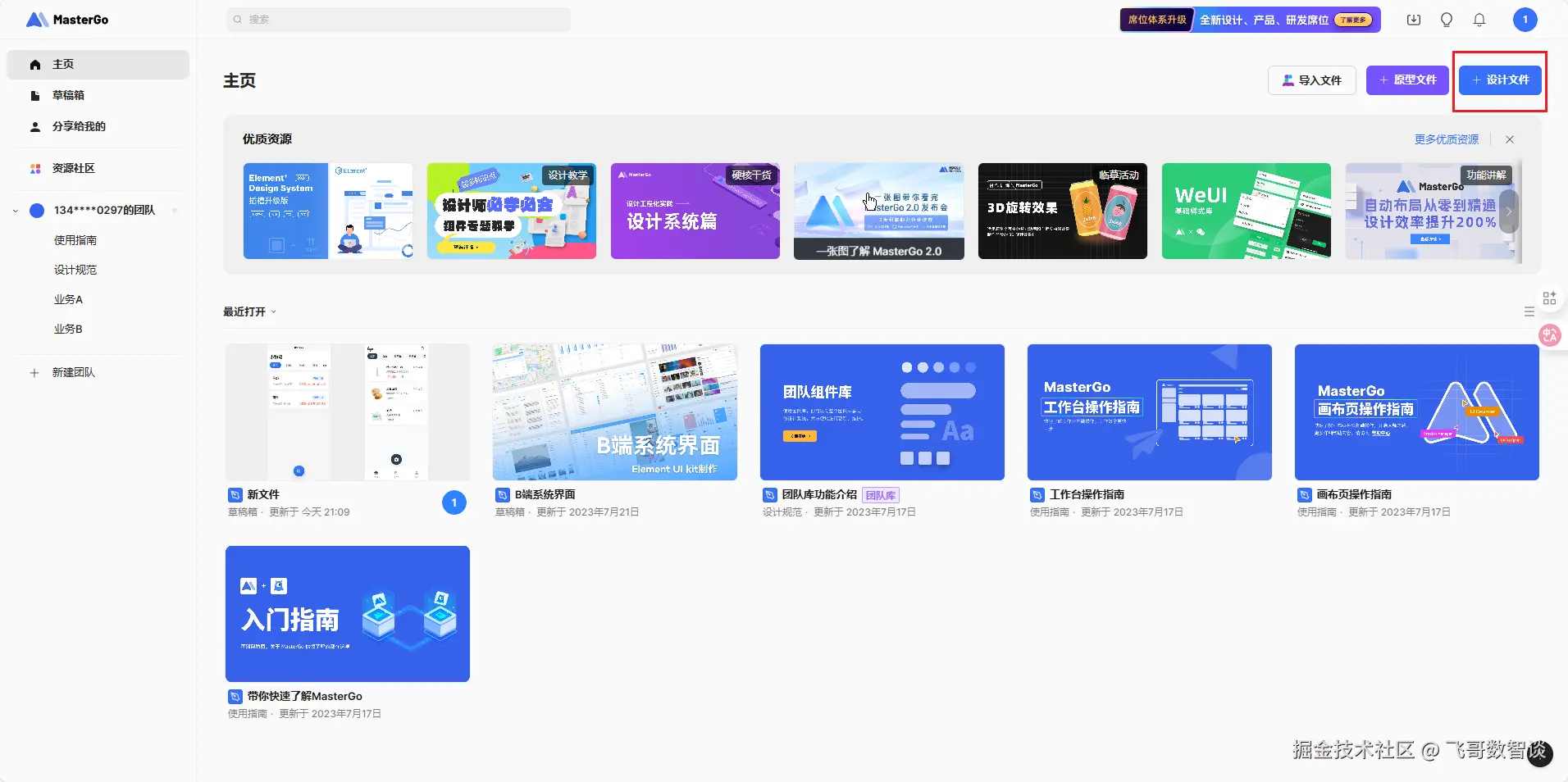Viewport: 1568px width, 782px height.
Task: Click the 导入文件 button
Action: pyautogui.click(x=1312, y=80)
